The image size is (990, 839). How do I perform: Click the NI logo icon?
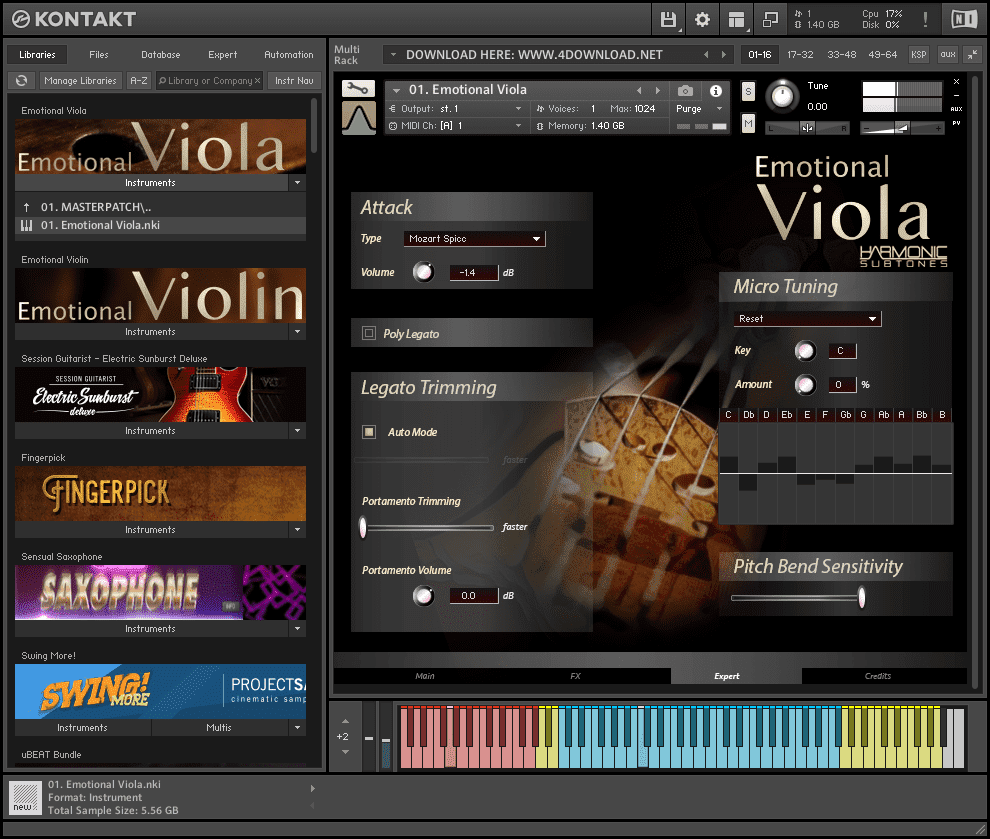pyautogui.click(x=963, y=20)
